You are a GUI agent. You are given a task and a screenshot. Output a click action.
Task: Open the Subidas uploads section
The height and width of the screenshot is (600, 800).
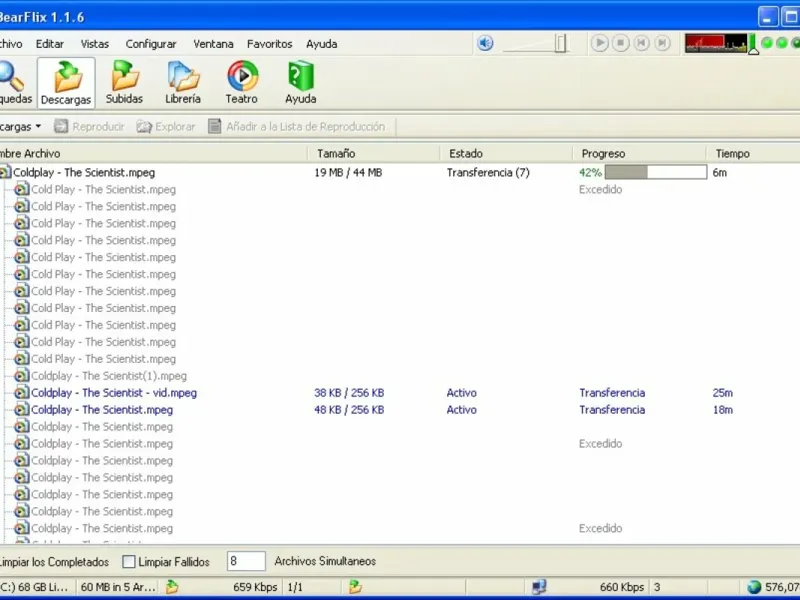[124, 83]
